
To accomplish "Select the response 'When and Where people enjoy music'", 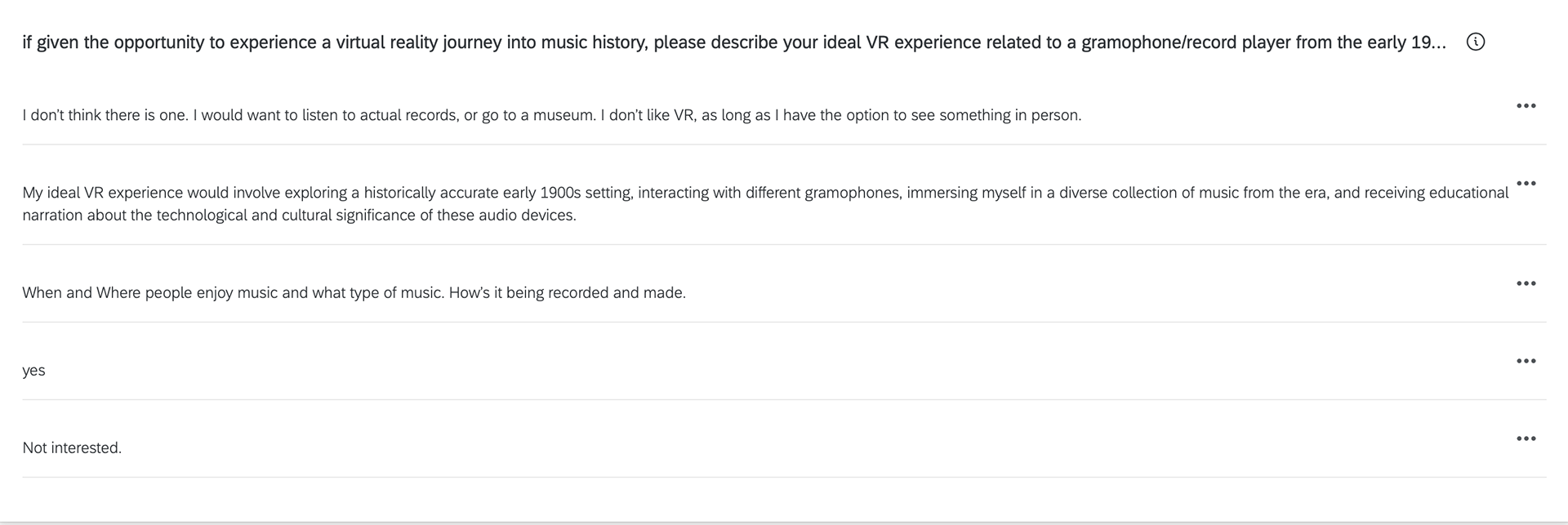I will [x=354, y=292].
